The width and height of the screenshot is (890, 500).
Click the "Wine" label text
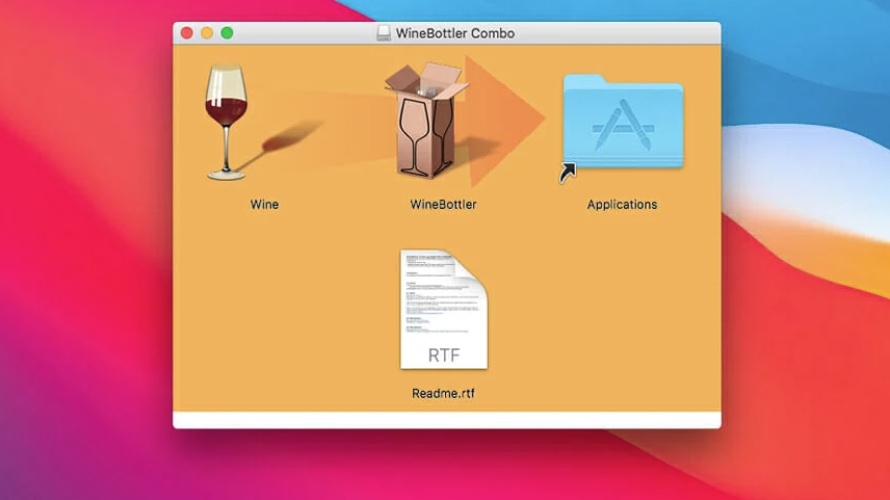(265, 204)
